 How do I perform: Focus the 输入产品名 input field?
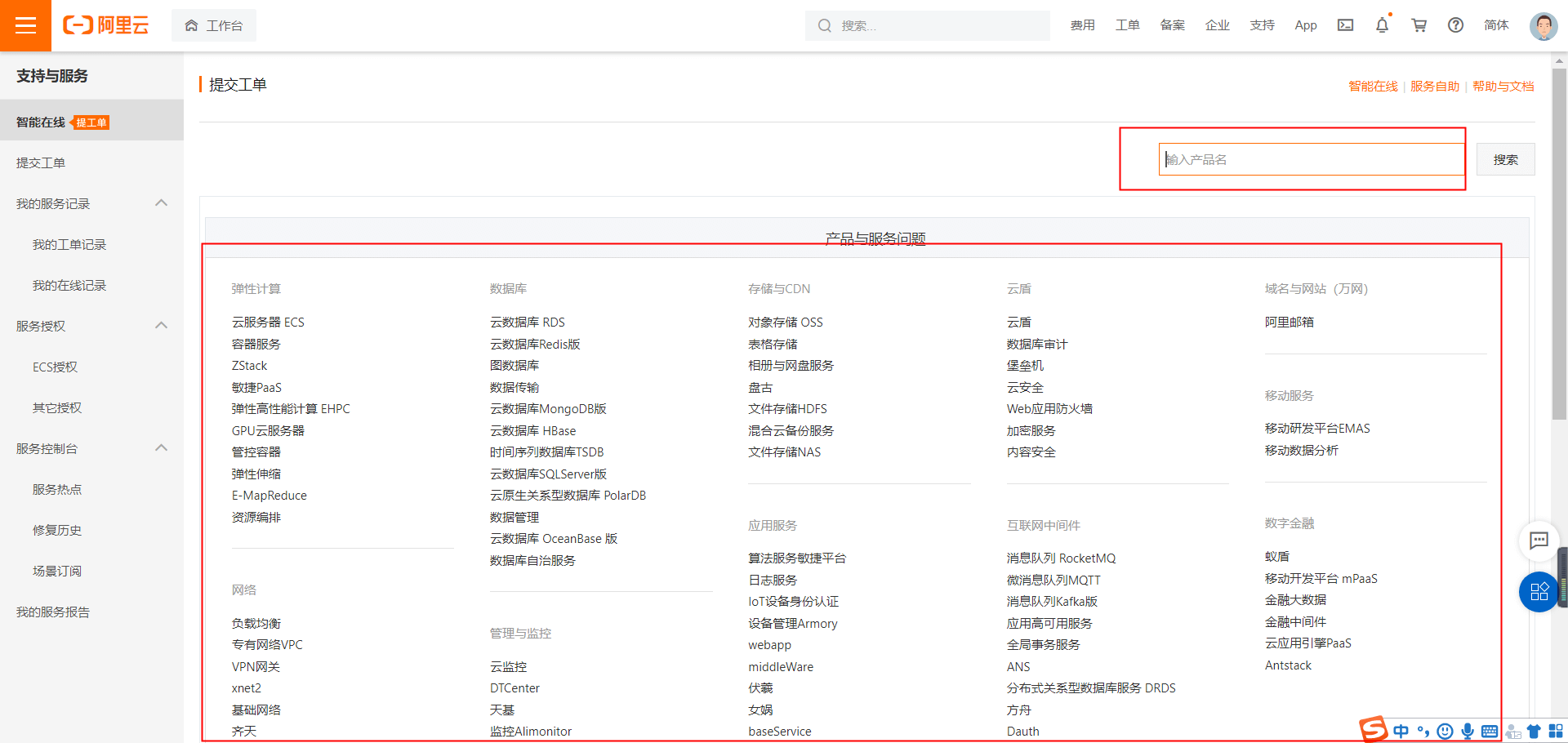(x=1312, y=159)
